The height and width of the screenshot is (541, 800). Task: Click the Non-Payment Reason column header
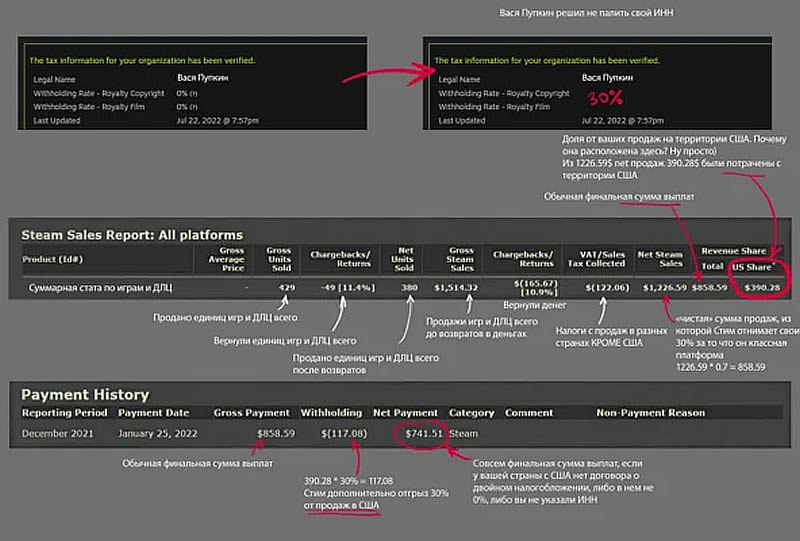651,413
